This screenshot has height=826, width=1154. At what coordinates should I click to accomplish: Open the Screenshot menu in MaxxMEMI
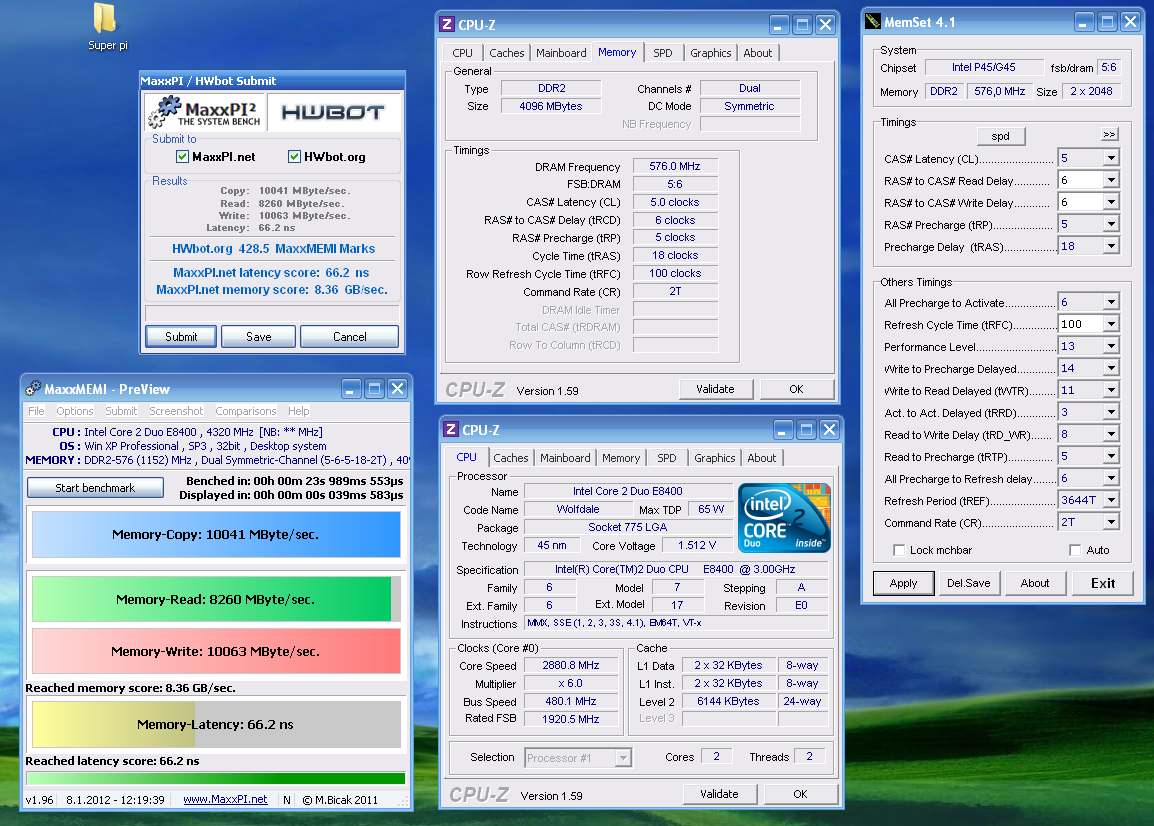tap(176, 411)
